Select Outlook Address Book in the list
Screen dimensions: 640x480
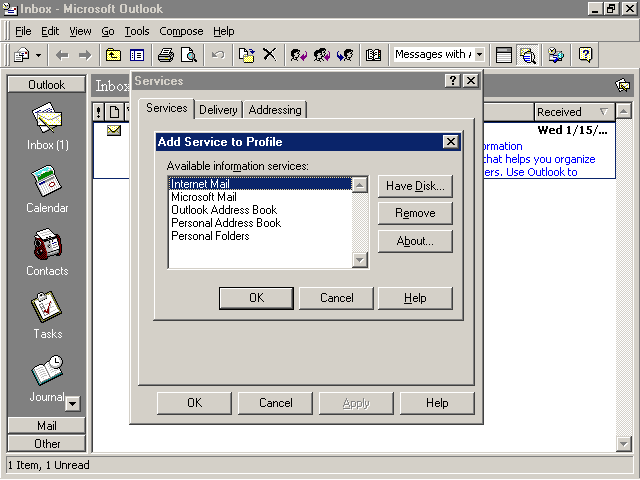[x=260, y=210]
